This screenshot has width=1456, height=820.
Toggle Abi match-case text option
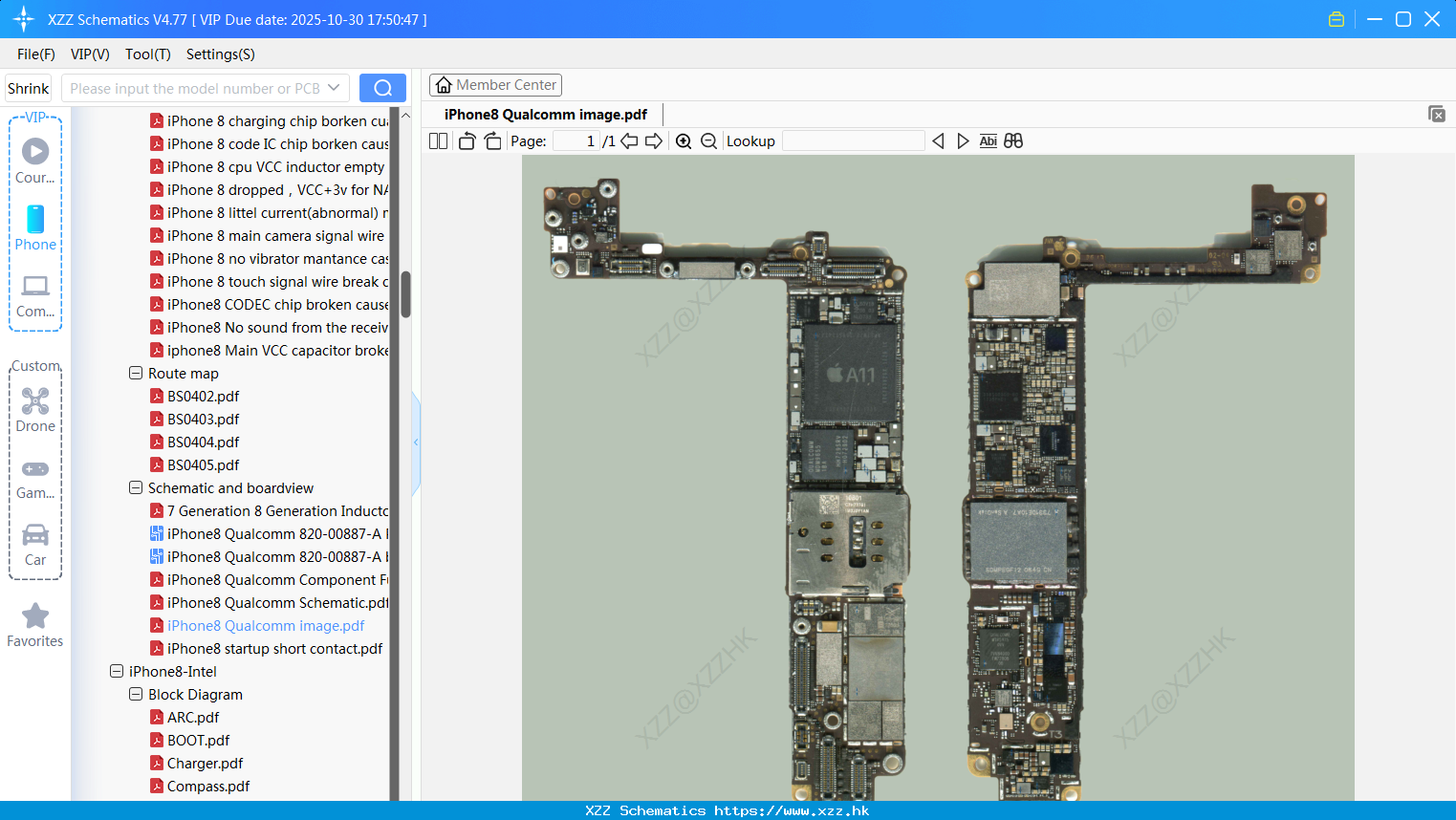[x=989, y=140]
